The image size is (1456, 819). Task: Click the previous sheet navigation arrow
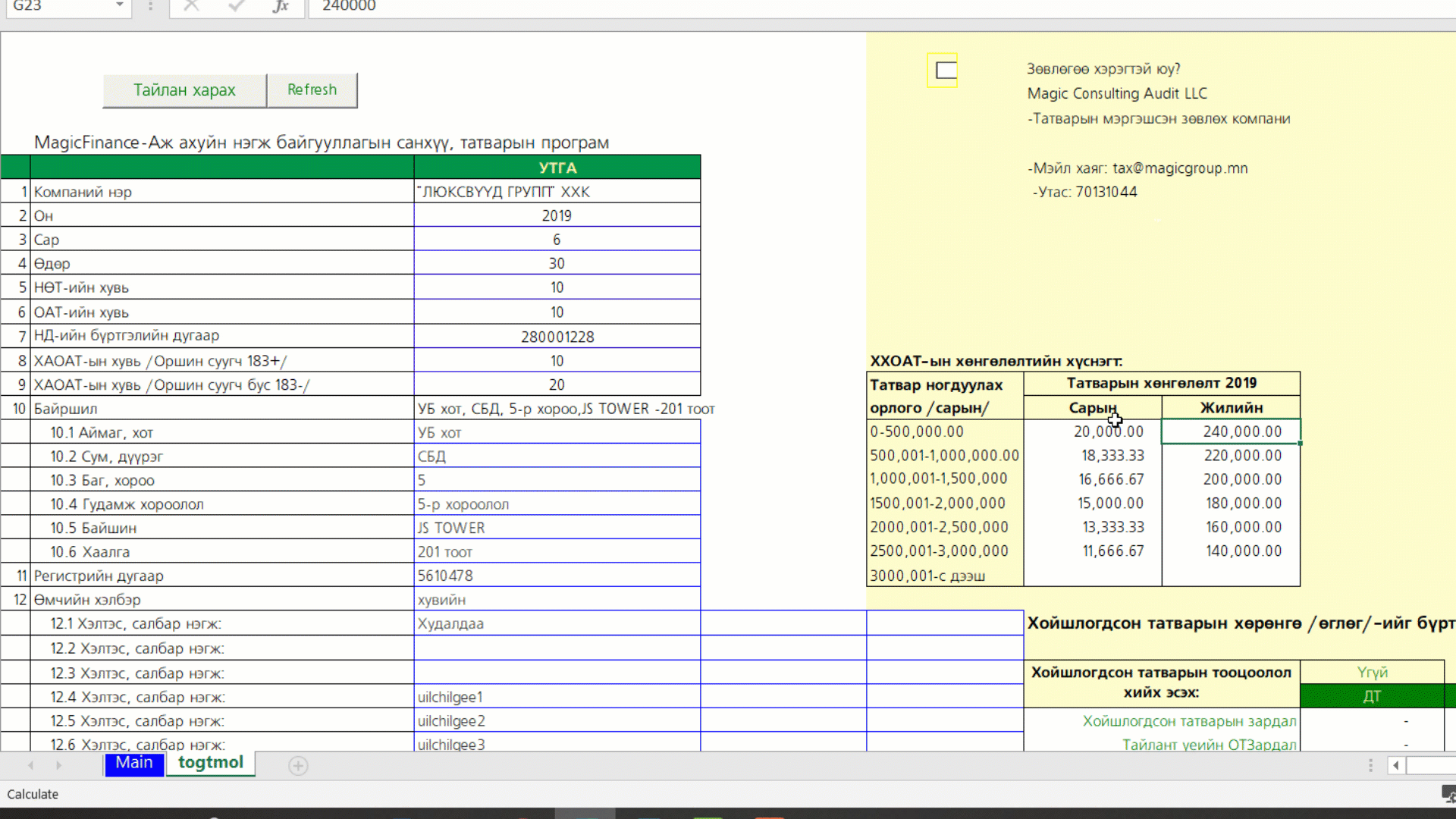click(31, 766)
